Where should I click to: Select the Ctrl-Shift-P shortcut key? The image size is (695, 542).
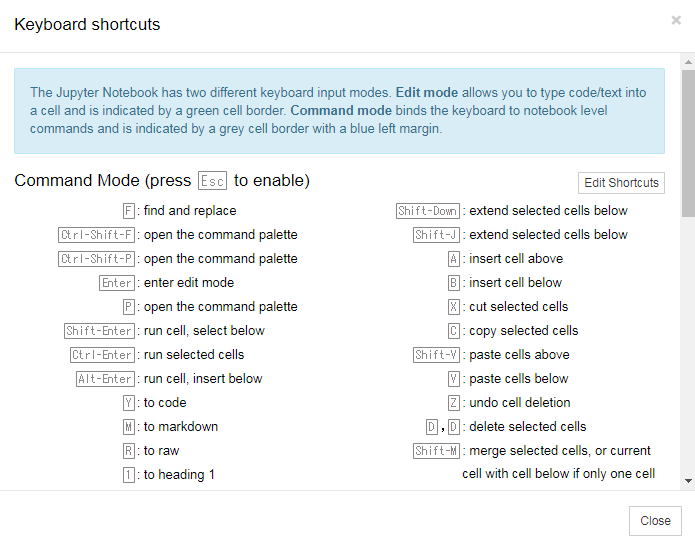point(96,259)
